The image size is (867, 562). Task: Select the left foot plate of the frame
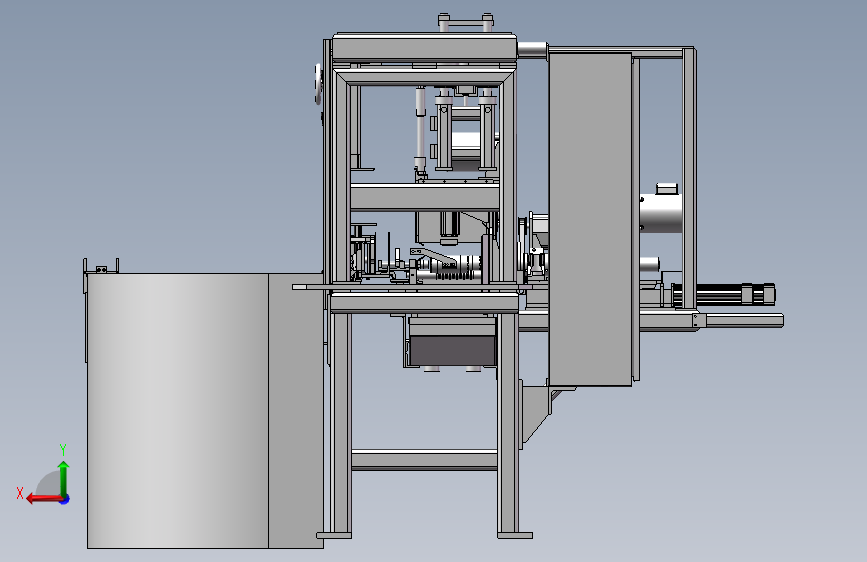pyautogui.click(x=333, y=535)
